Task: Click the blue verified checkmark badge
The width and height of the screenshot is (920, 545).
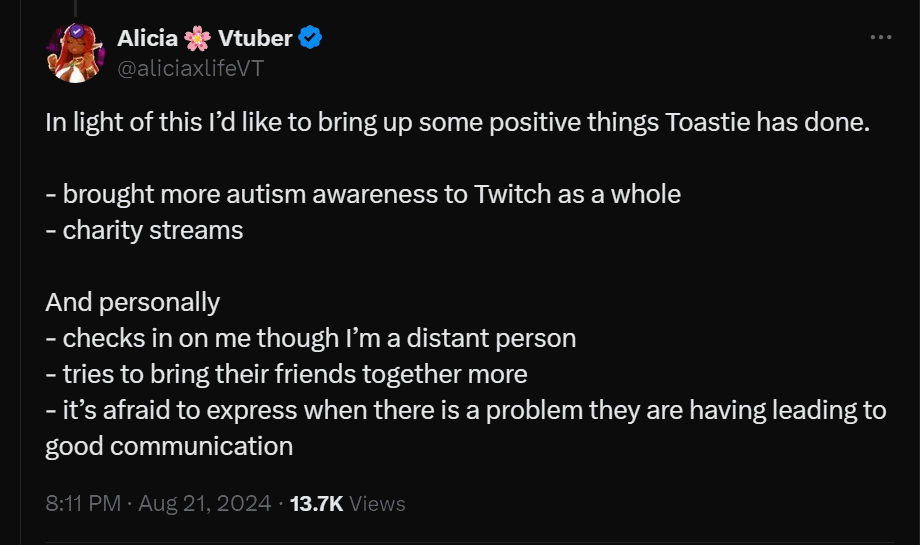Action: [310, 38]
